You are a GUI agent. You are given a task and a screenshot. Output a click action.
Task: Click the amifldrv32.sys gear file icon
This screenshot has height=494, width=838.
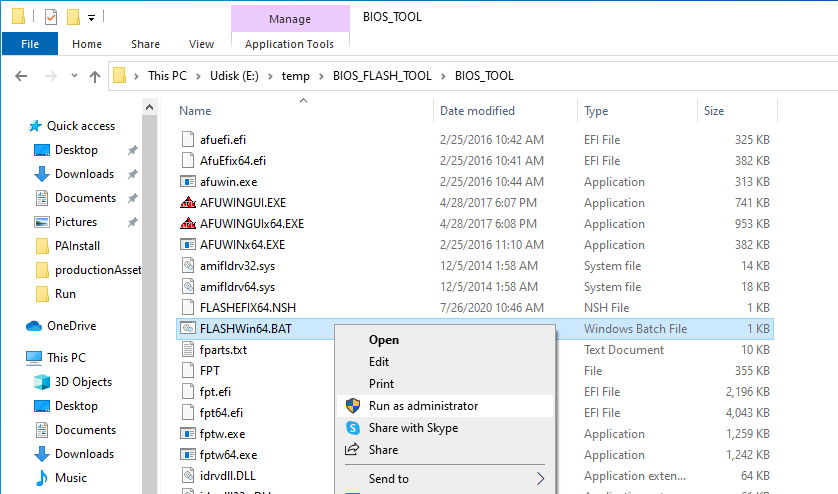click(x=188, y=266)
